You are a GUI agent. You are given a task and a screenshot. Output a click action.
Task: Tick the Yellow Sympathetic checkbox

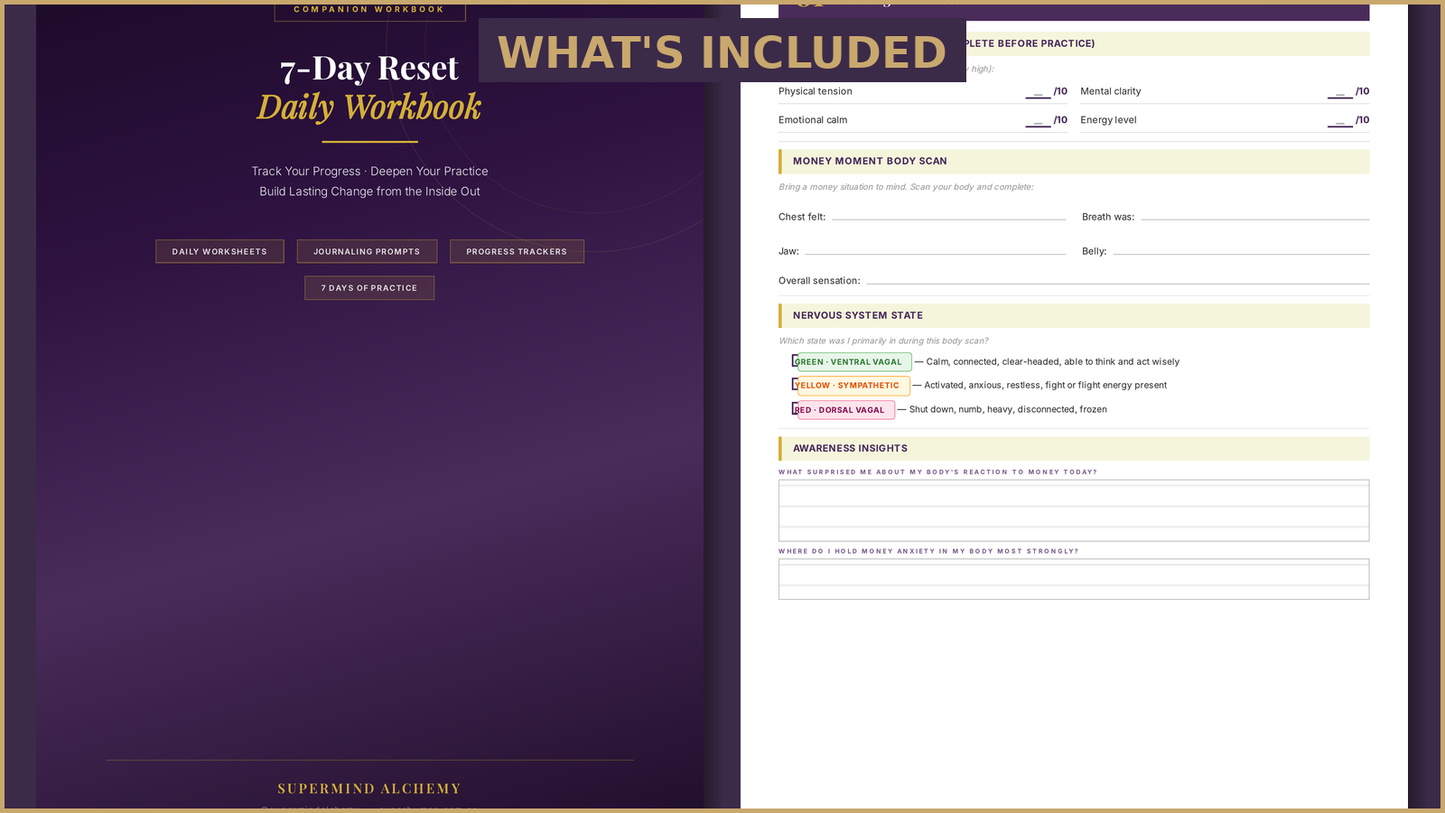point(795,385)
